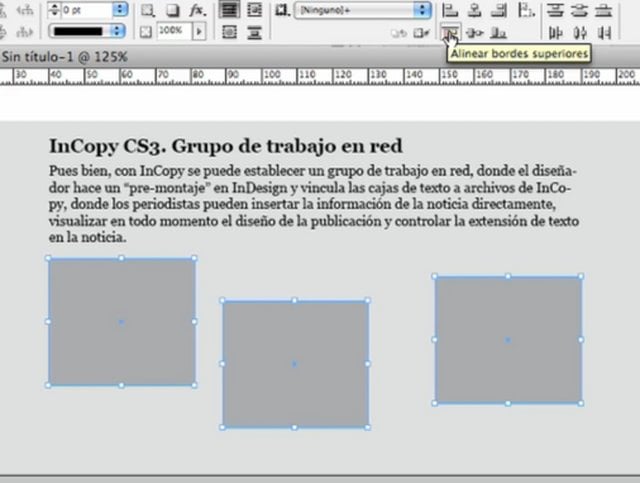Viewport: 640px width, 483px height.
Task: Click the Distribute top edges icon
Action: coord(555,10)
